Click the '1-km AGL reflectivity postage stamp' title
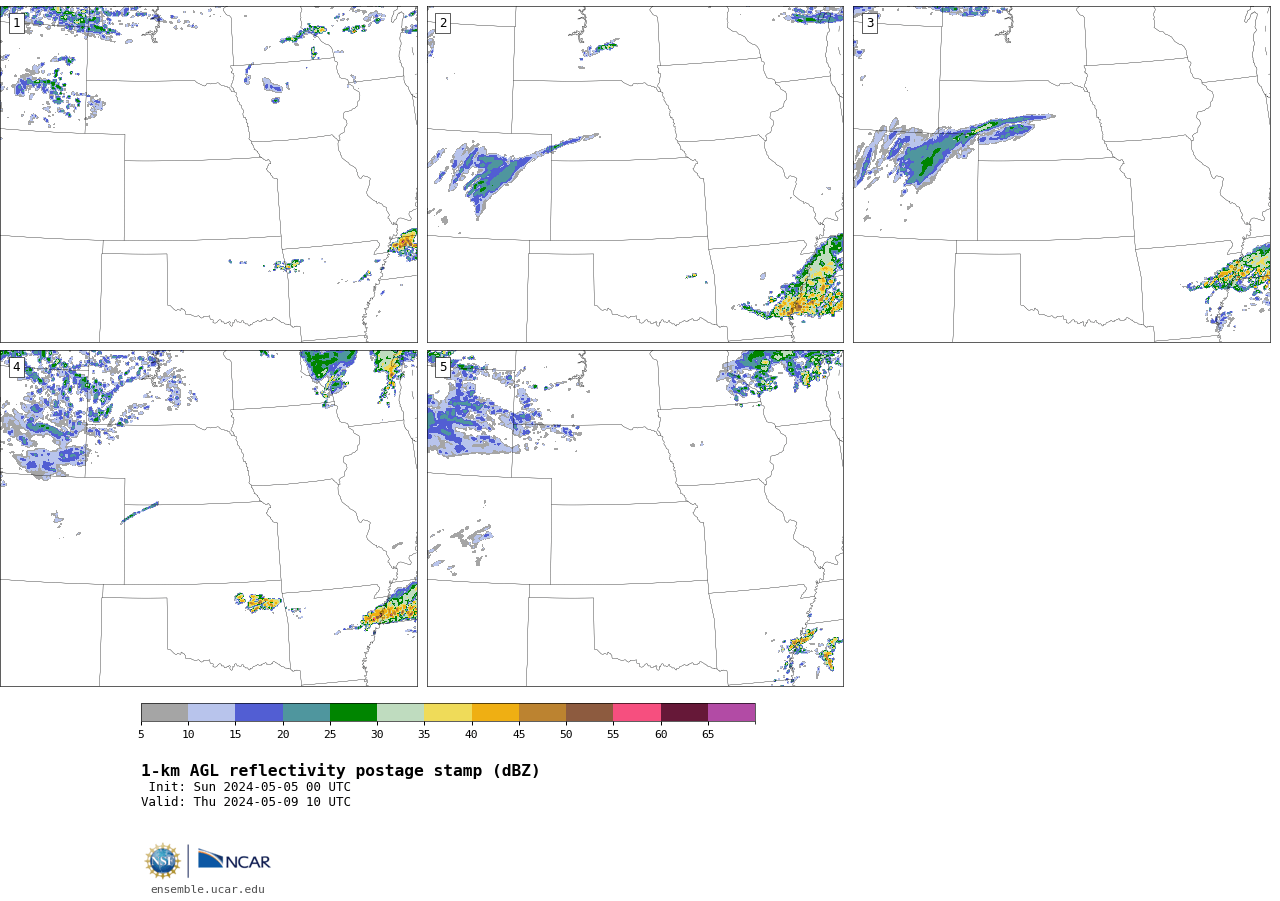This screenshot has height=901, width=1280. coord(340,771)
